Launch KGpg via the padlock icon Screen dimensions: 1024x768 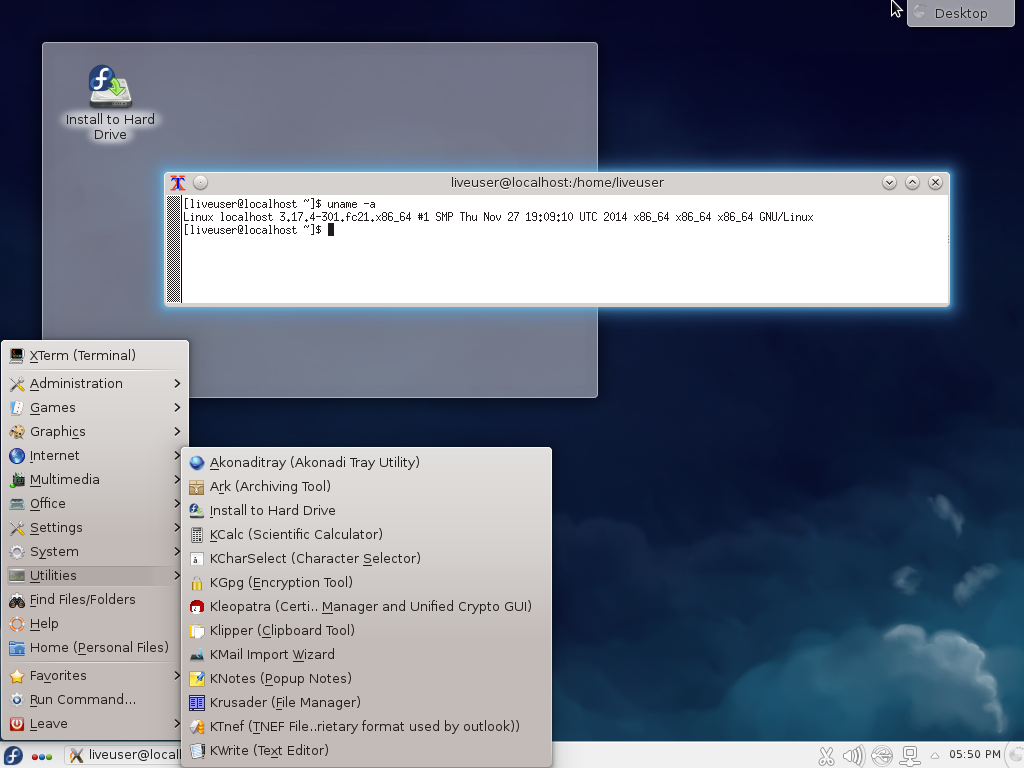pyautogui.click(x=197, y=583)
